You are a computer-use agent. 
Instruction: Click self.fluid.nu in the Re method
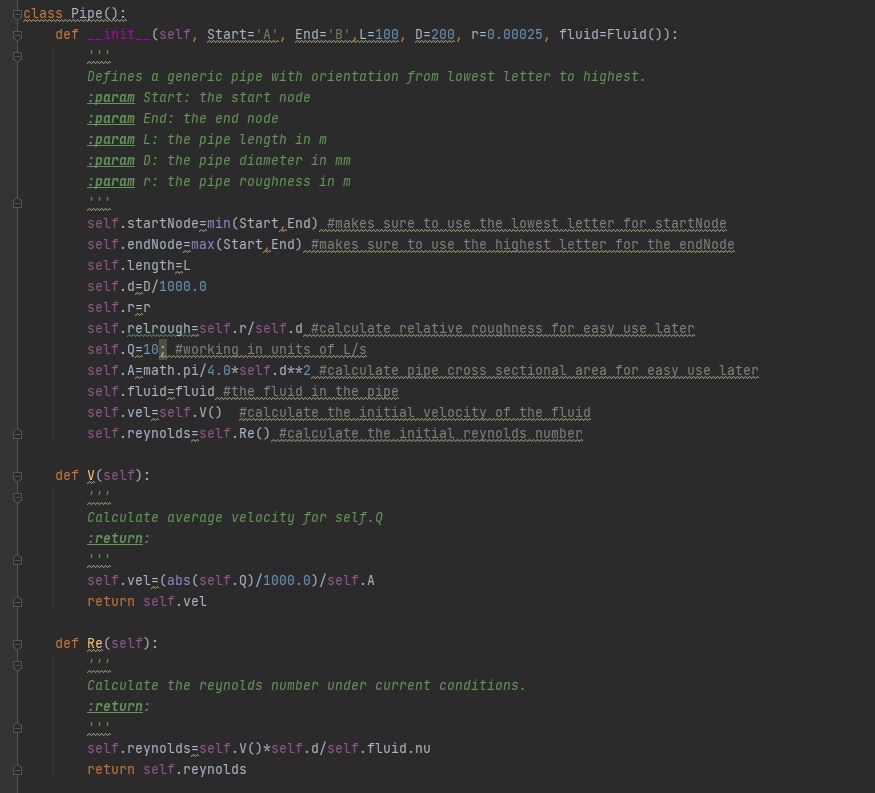[385, 748]
